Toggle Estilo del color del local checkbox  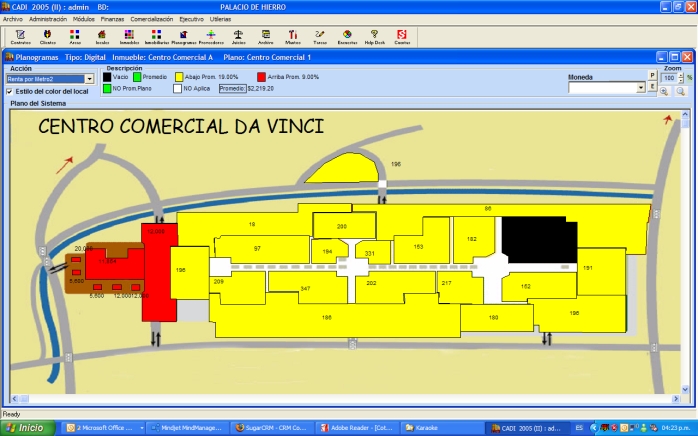[x=10, y=91]
